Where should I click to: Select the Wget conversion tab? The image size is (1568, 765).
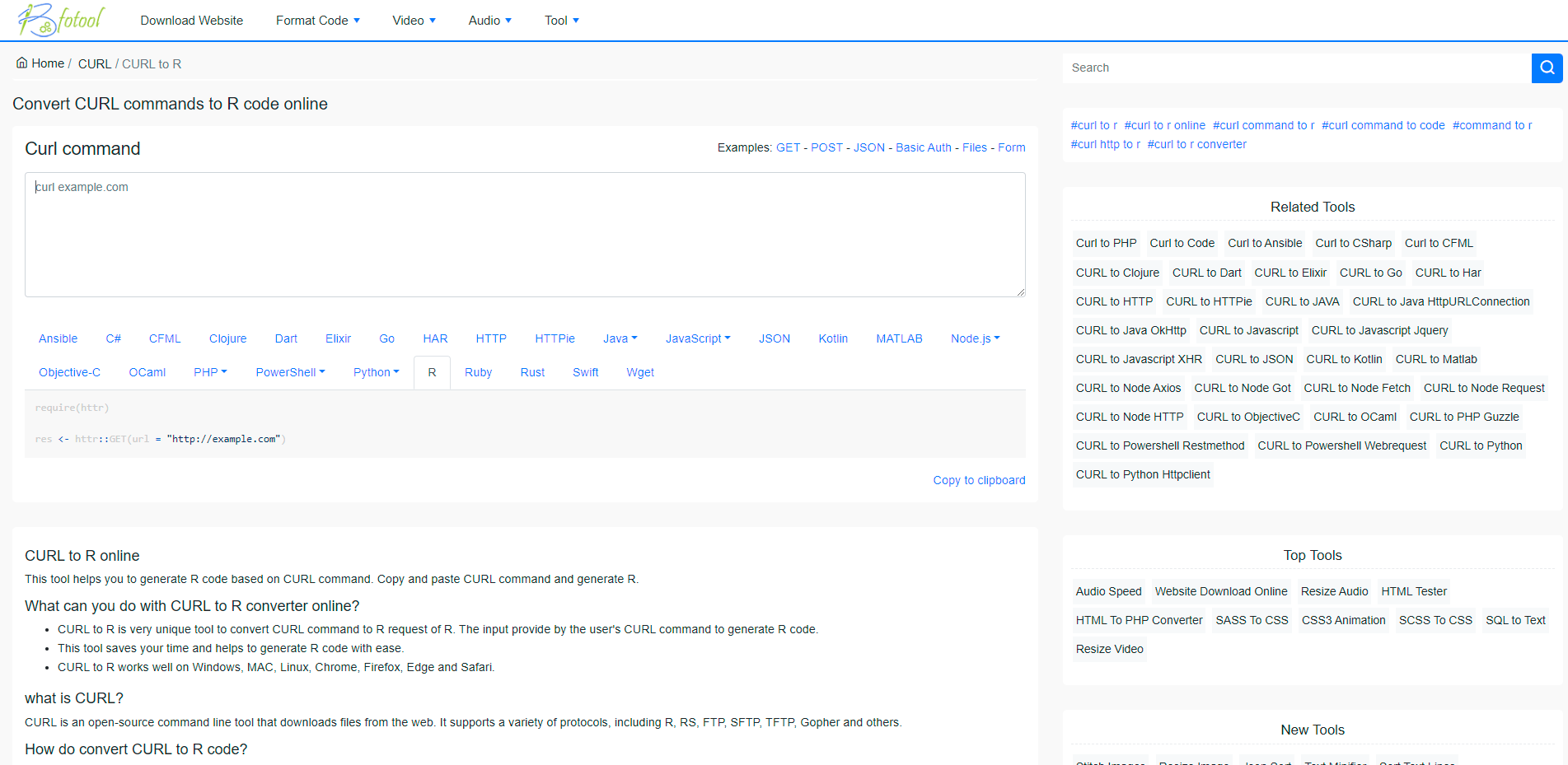point(640,372)
